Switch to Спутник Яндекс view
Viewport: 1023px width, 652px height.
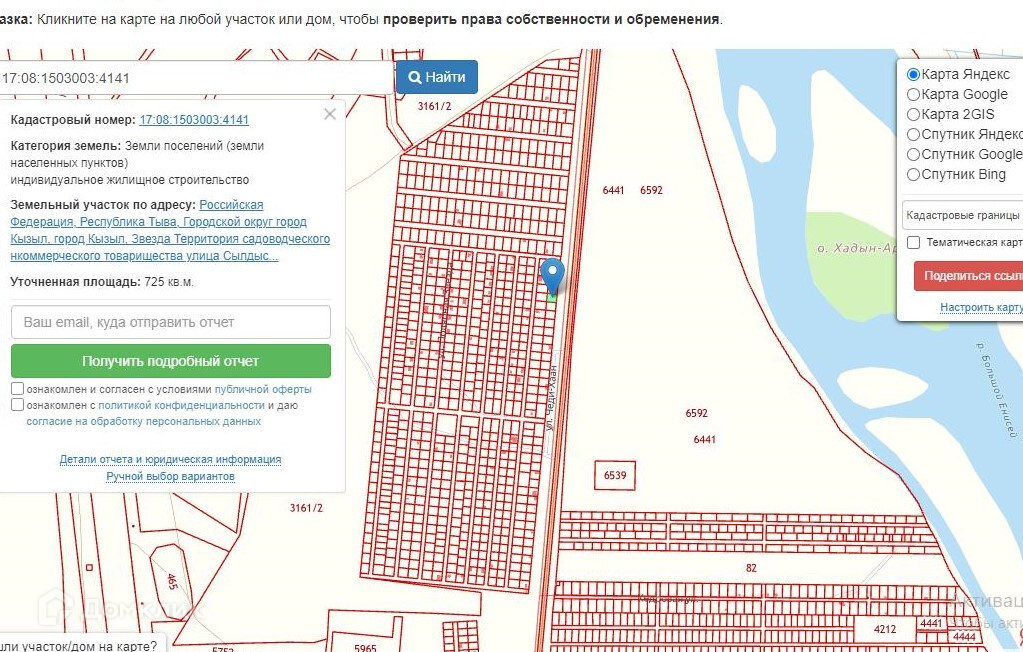(x=913, y=135)
